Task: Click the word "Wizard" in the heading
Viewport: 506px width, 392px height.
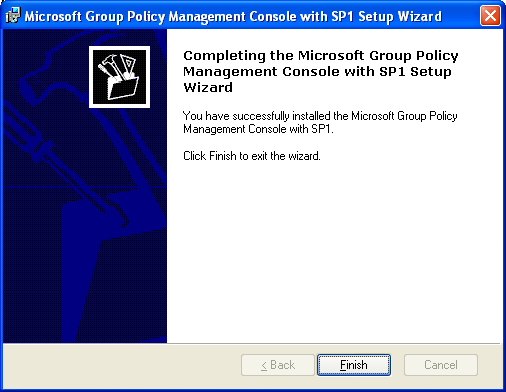Action: 208,87
